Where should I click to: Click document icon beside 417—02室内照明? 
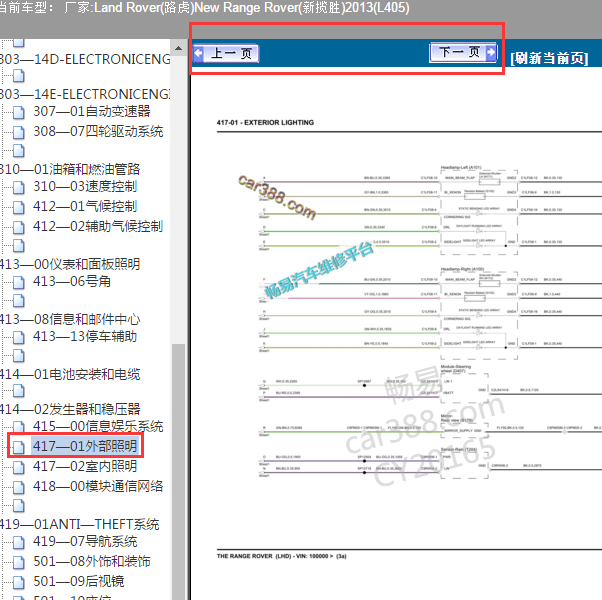[x=18, y=467]
